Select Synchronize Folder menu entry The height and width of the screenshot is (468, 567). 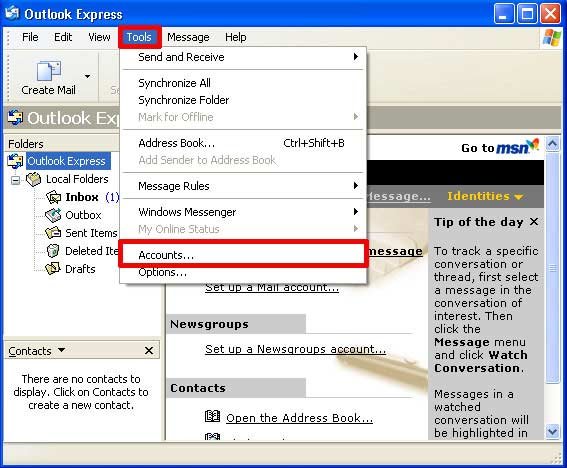pos(243,100)
